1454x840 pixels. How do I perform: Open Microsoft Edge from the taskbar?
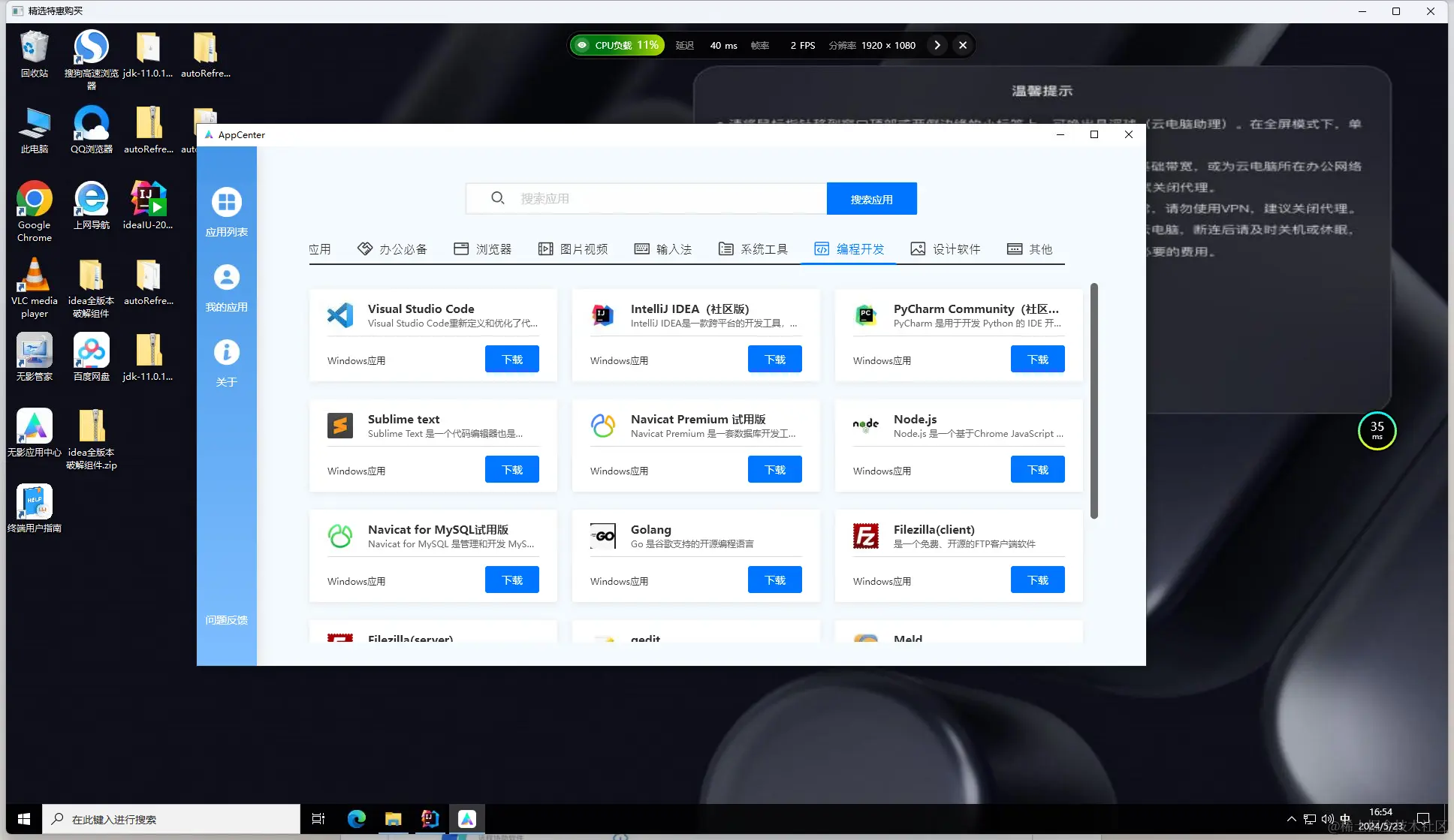coord(356,819)
